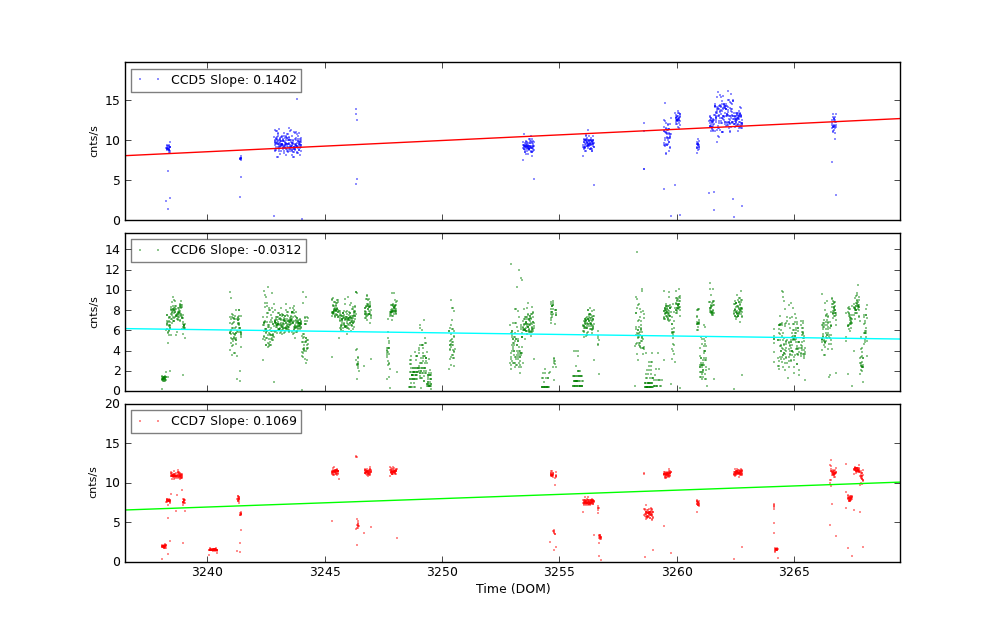Click the CCD6 Slope: -0.0312 legend
The width and height of the screenshot is (1000, 624).
(218, 251)
